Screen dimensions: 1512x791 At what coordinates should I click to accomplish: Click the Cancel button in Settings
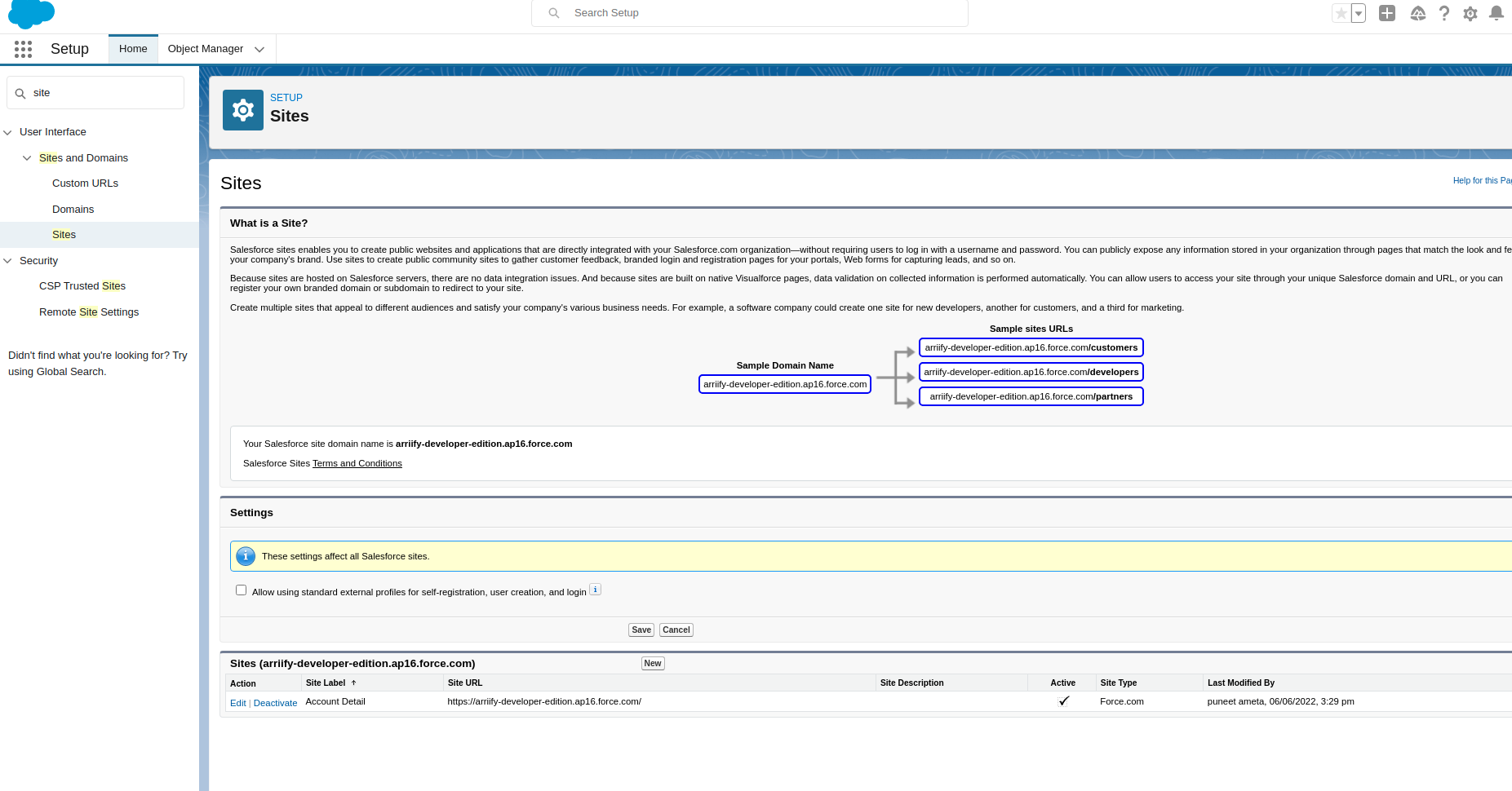[676, 630]
